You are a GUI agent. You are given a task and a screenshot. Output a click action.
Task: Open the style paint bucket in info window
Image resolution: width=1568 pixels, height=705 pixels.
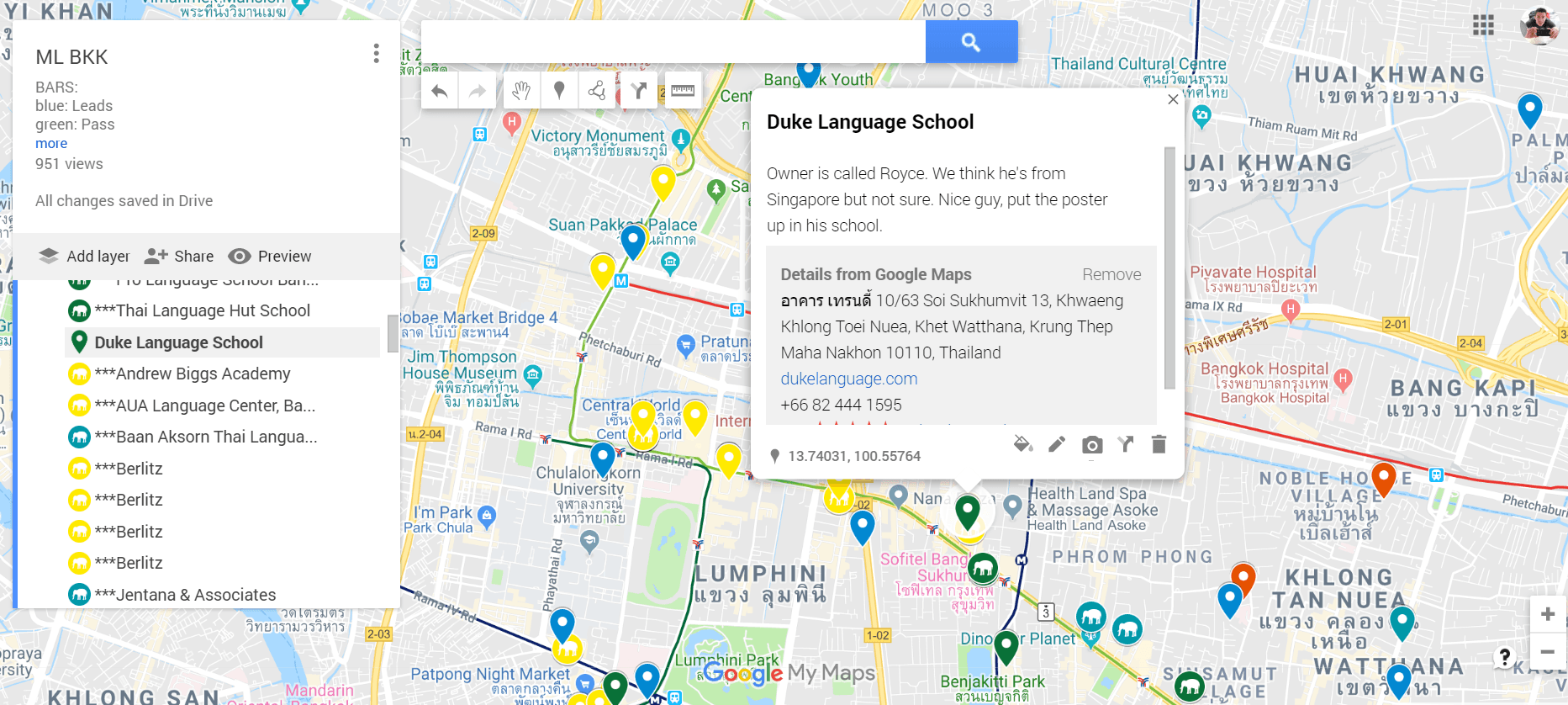click(1023, 443)
